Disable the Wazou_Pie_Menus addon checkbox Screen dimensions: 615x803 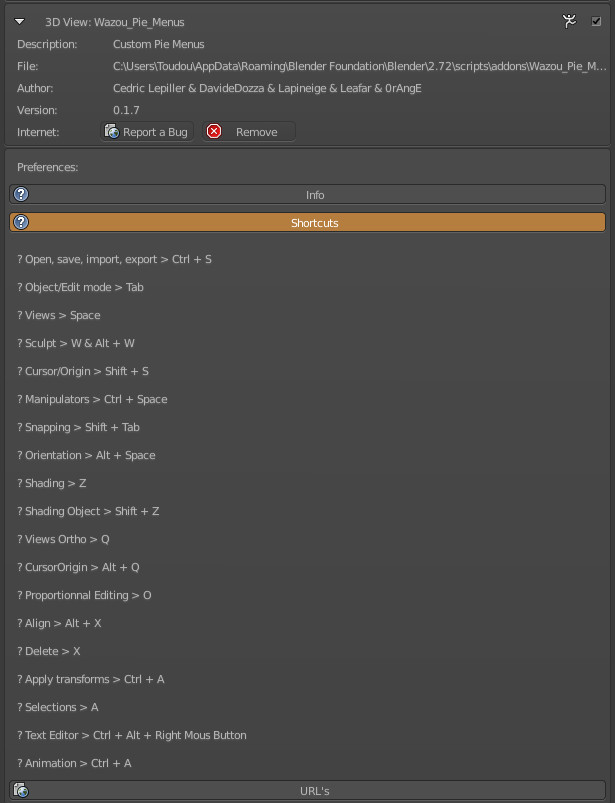click(x=596, y=21)
